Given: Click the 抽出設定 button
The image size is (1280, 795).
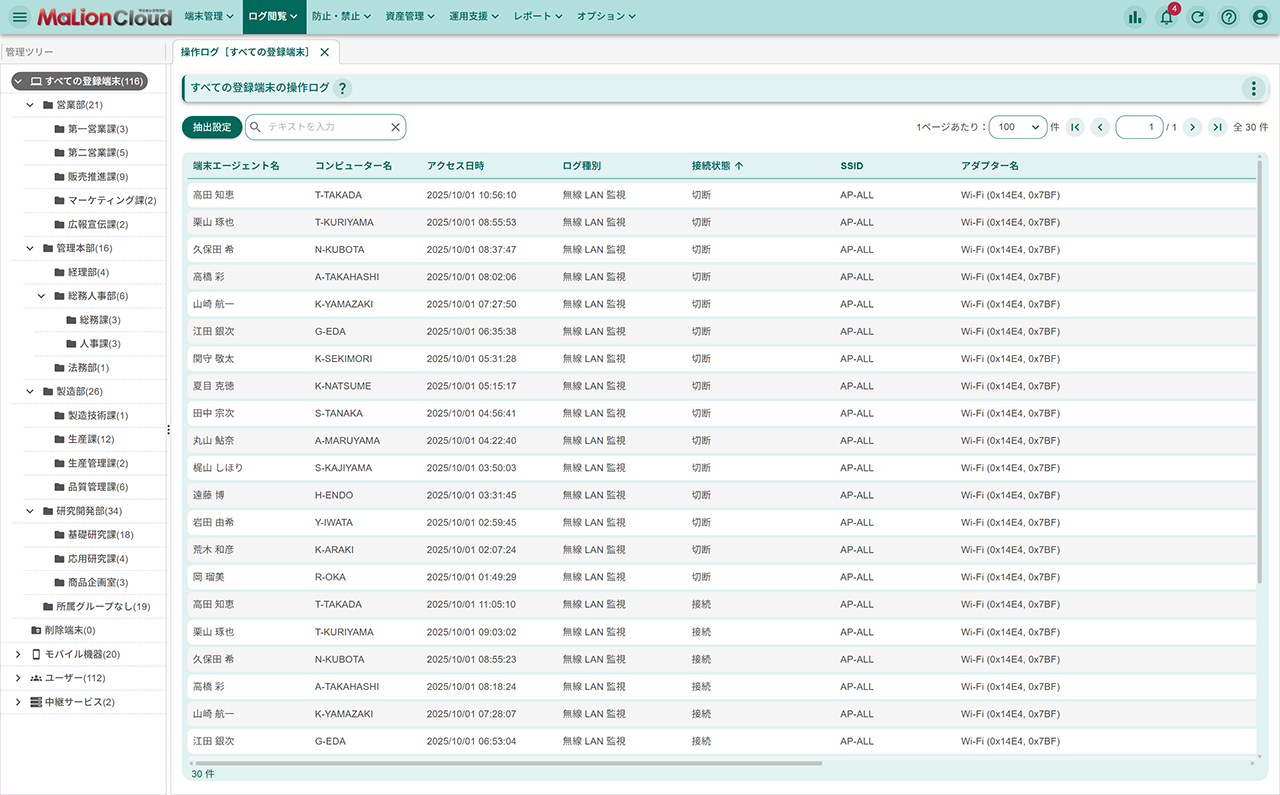Looking at the screenshot, I should tap(211, 127).
